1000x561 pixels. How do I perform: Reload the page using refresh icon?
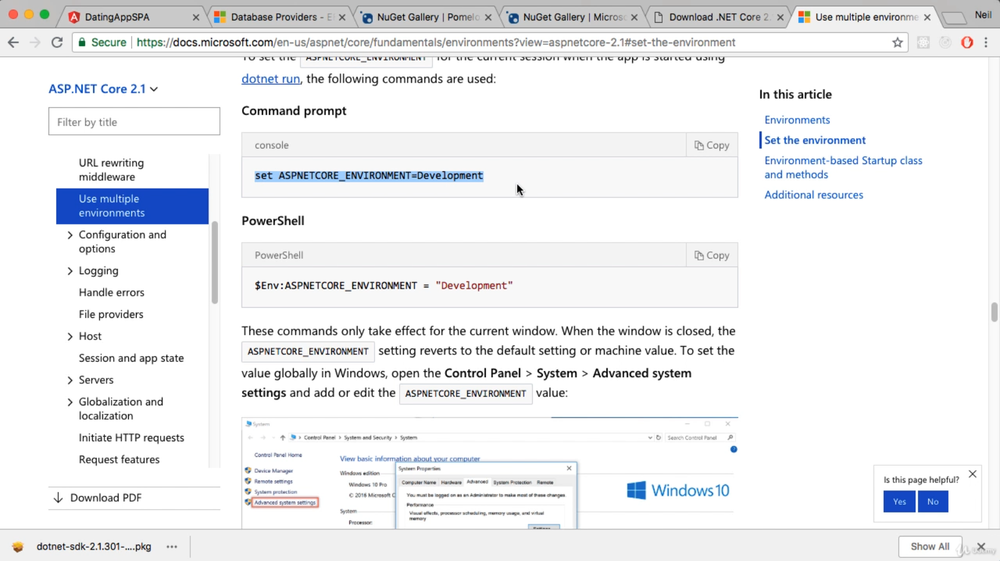[x=57, y=42]
